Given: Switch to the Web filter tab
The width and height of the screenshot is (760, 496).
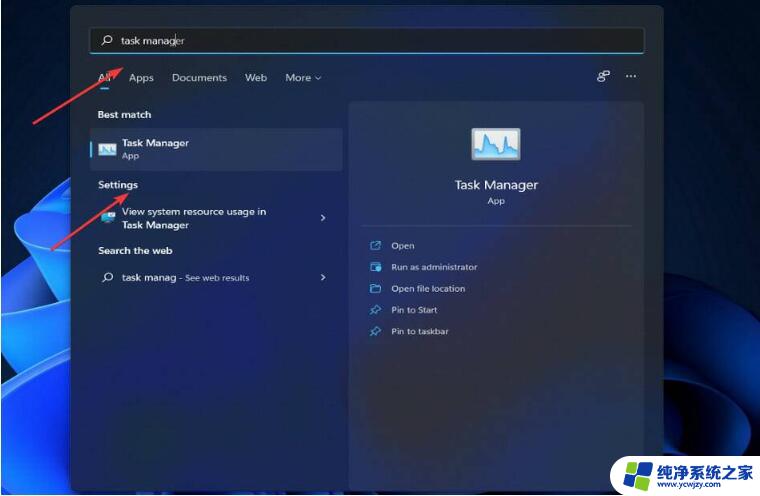Looking at the screenshot, I should tap(256, 78).
